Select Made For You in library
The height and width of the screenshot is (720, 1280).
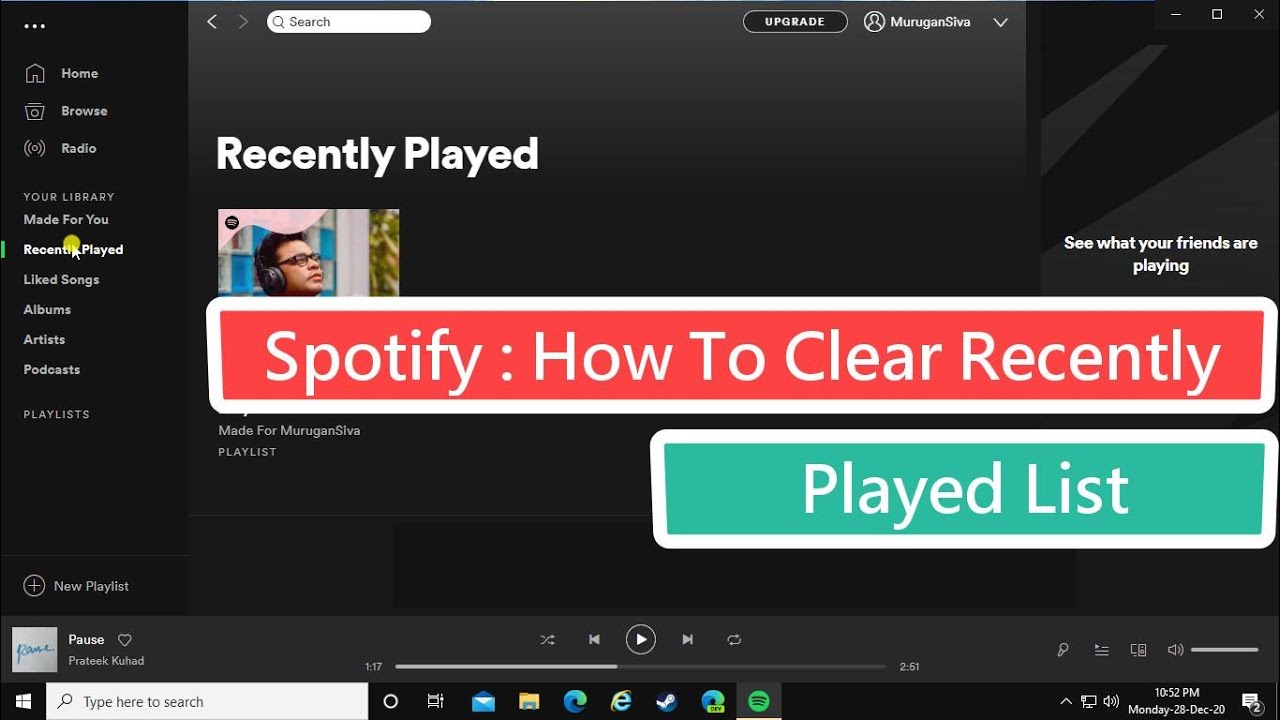coord(66,220)
